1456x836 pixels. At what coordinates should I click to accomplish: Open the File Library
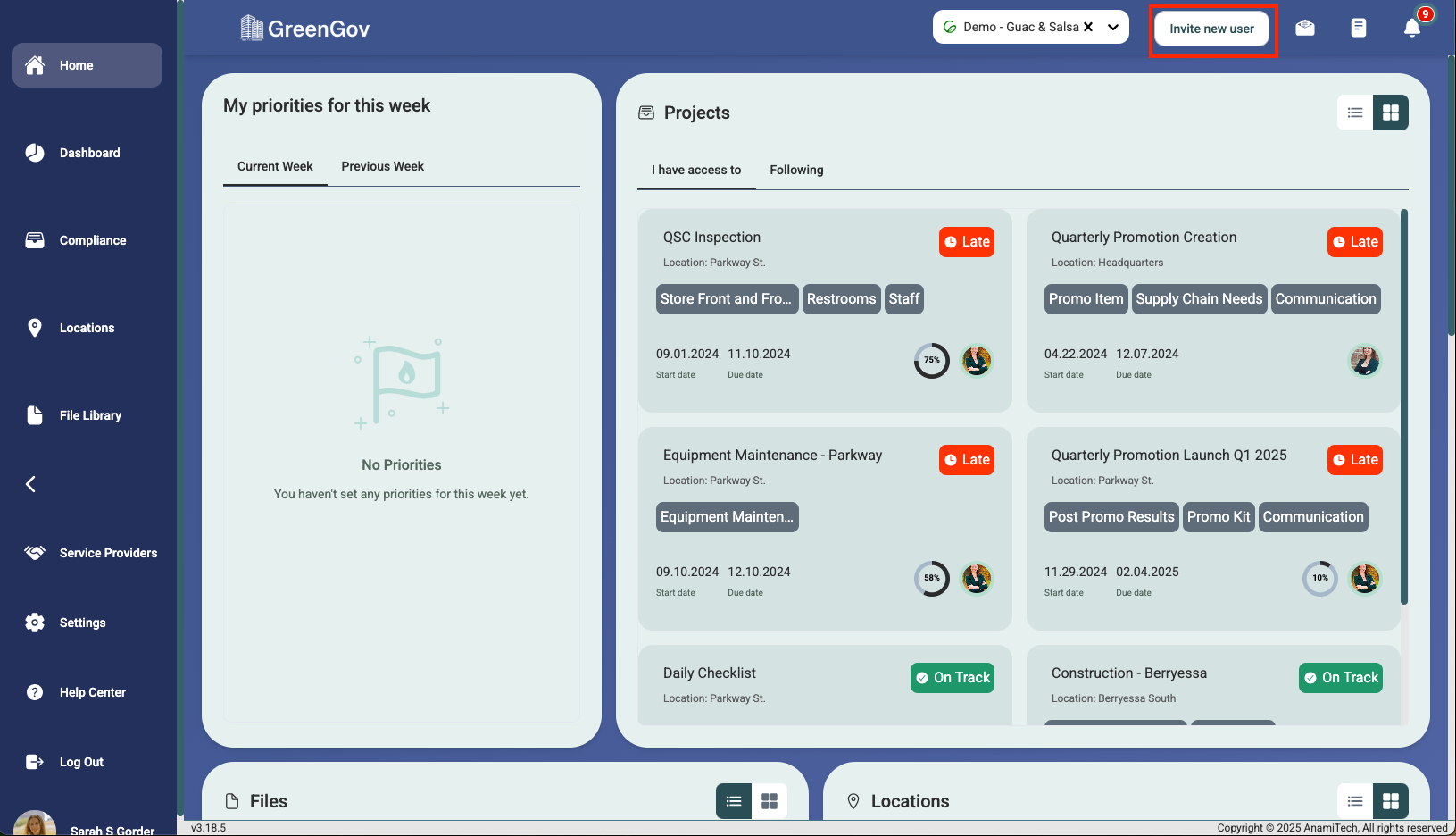point(87,415)
